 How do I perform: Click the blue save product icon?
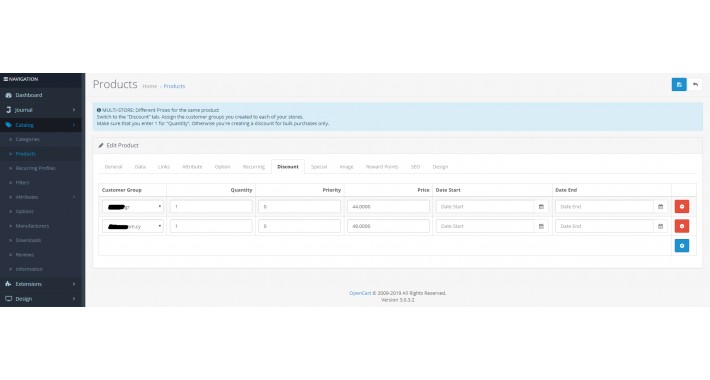[679, 85]
